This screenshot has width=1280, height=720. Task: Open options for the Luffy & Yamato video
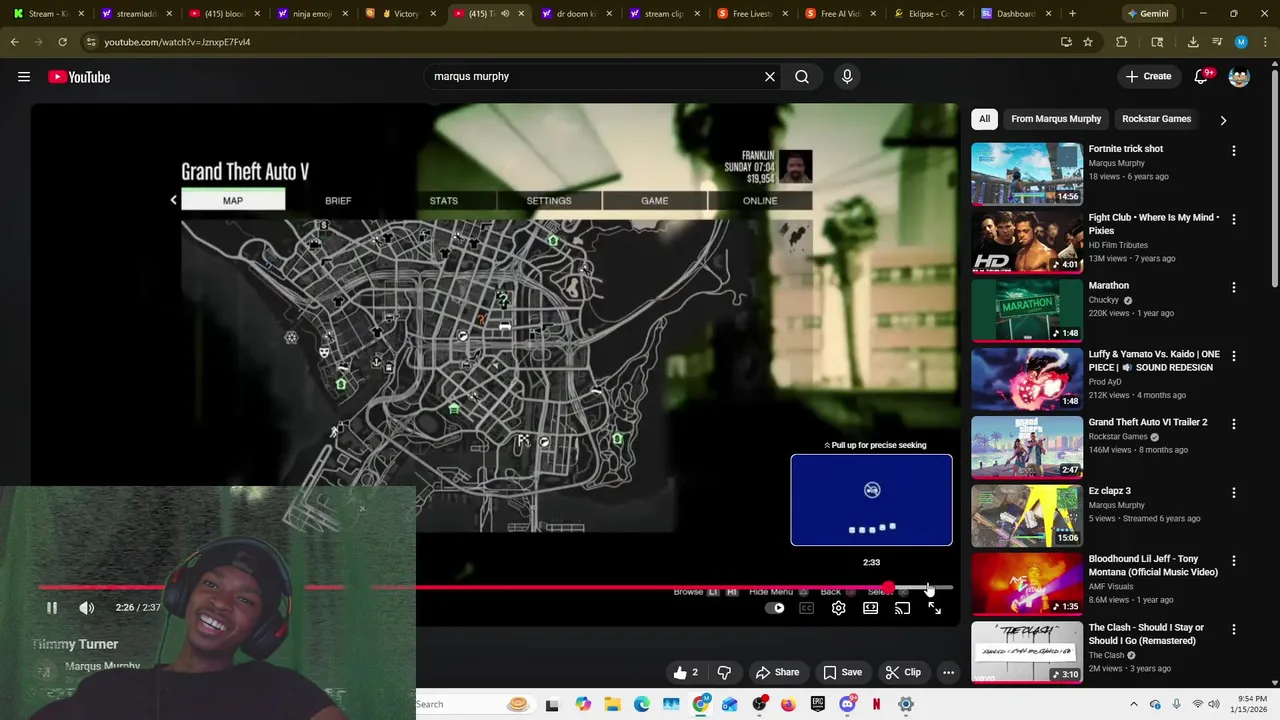(1233, 356)
